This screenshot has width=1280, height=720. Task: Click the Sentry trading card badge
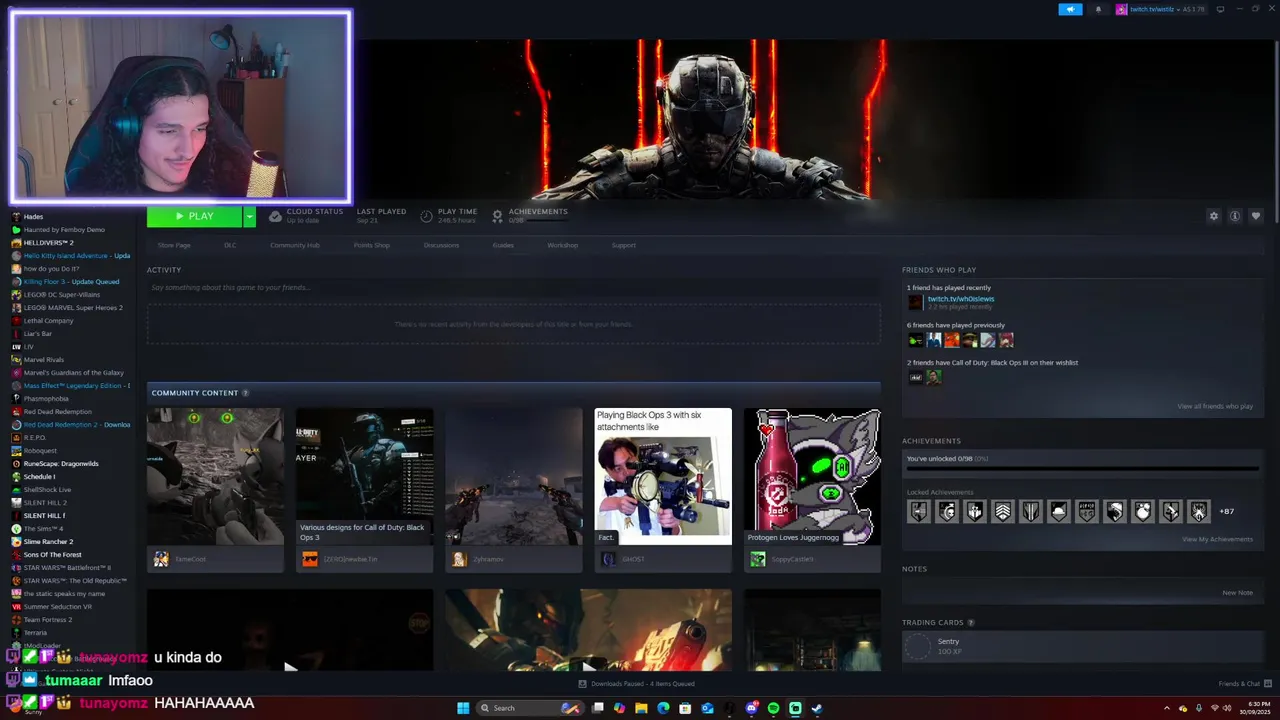click(x=917, y=646)
